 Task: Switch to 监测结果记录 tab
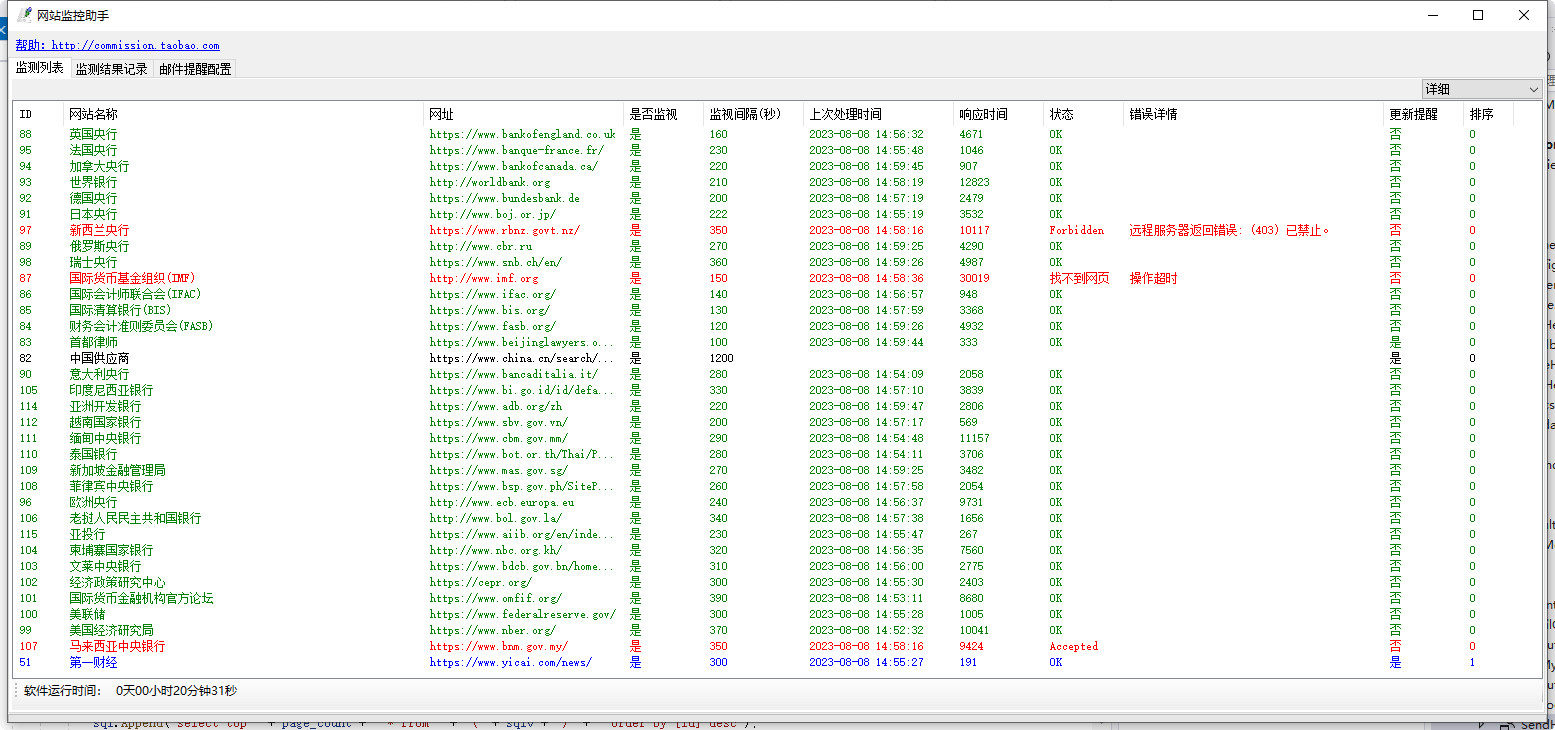coord(111,69)
